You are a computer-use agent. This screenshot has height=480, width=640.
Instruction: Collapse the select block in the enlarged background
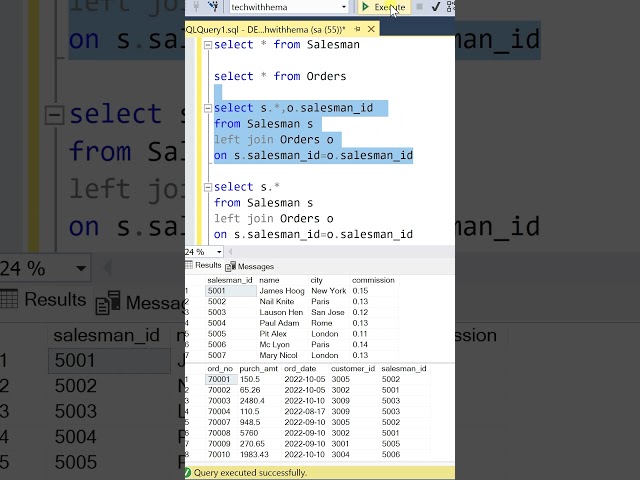click(x=54, y=115)
